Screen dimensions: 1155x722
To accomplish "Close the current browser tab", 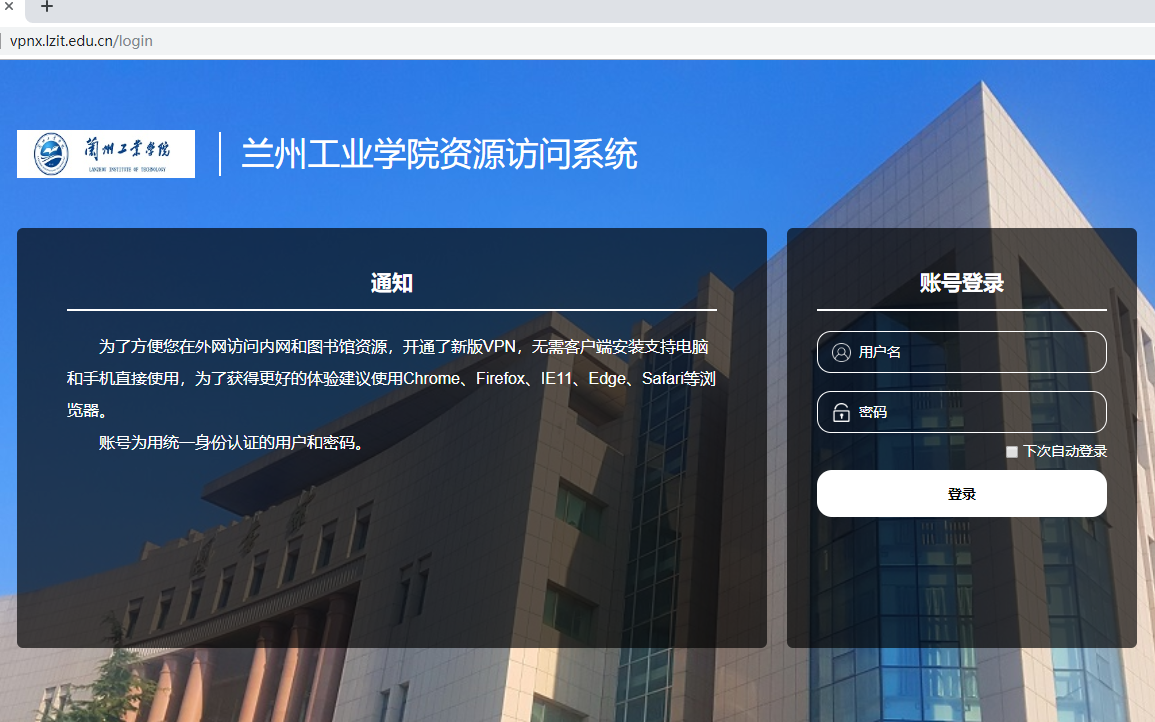I will click(7, 7).
